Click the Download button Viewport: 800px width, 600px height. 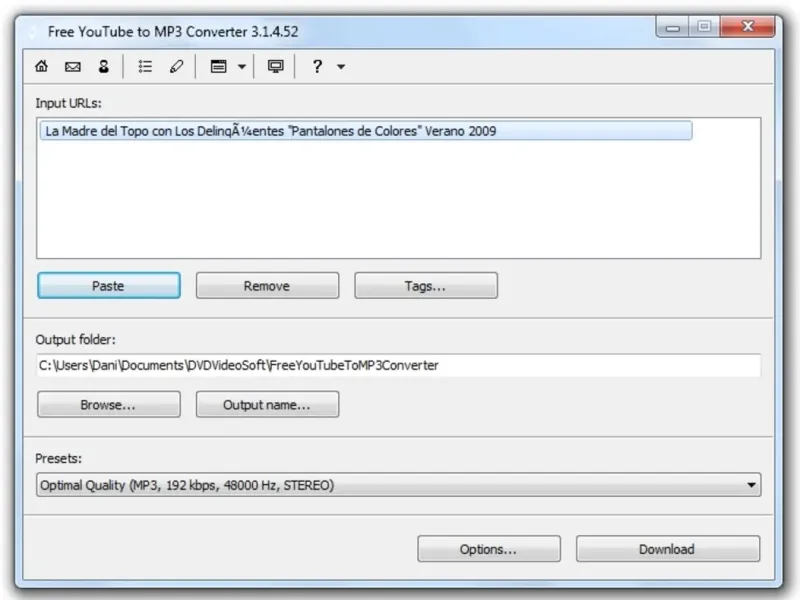coord(668,548)
